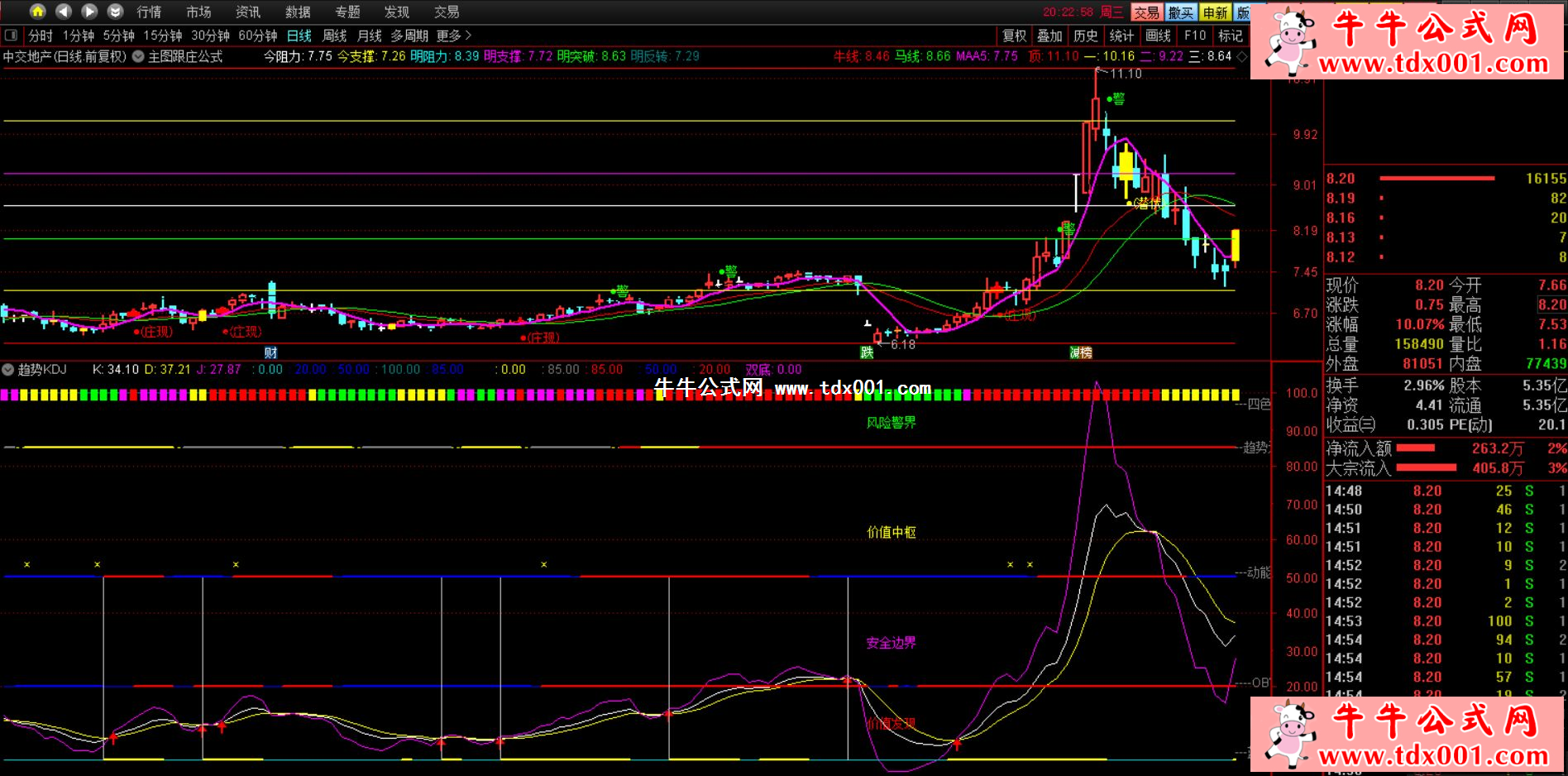Click the diamond icon after 三: 8.64
1568x776 pixels.
[x=1241, y=56]
